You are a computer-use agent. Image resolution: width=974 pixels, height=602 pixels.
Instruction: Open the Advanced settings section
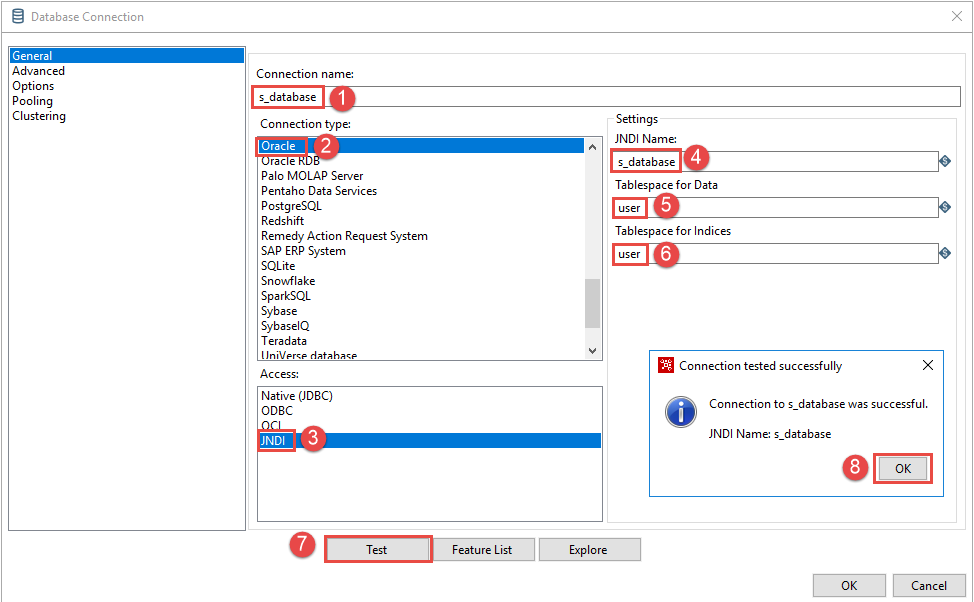point(39,71)
